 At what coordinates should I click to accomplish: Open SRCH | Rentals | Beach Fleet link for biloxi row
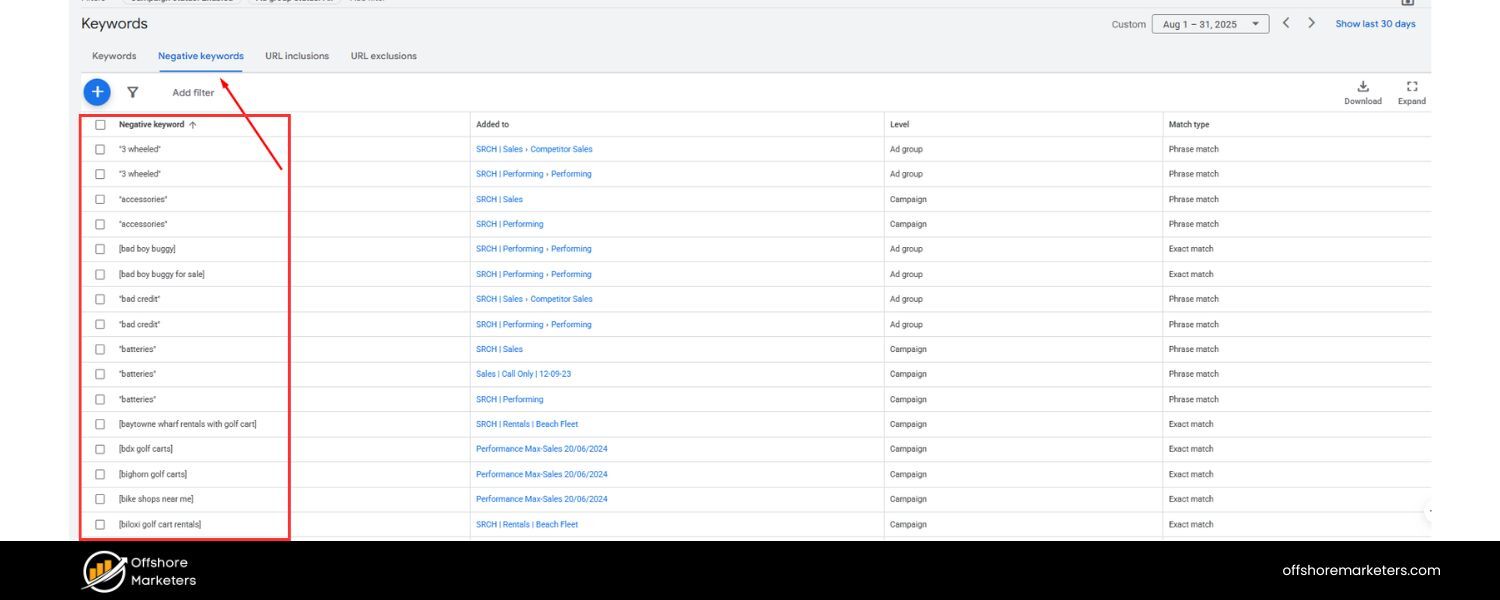(526, 524)
